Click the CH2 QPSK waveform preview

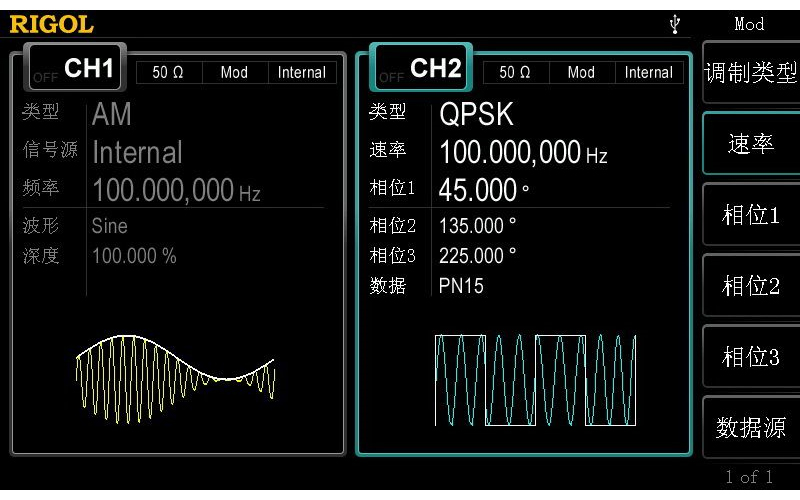pyautogui.click(x=535, y=380)
